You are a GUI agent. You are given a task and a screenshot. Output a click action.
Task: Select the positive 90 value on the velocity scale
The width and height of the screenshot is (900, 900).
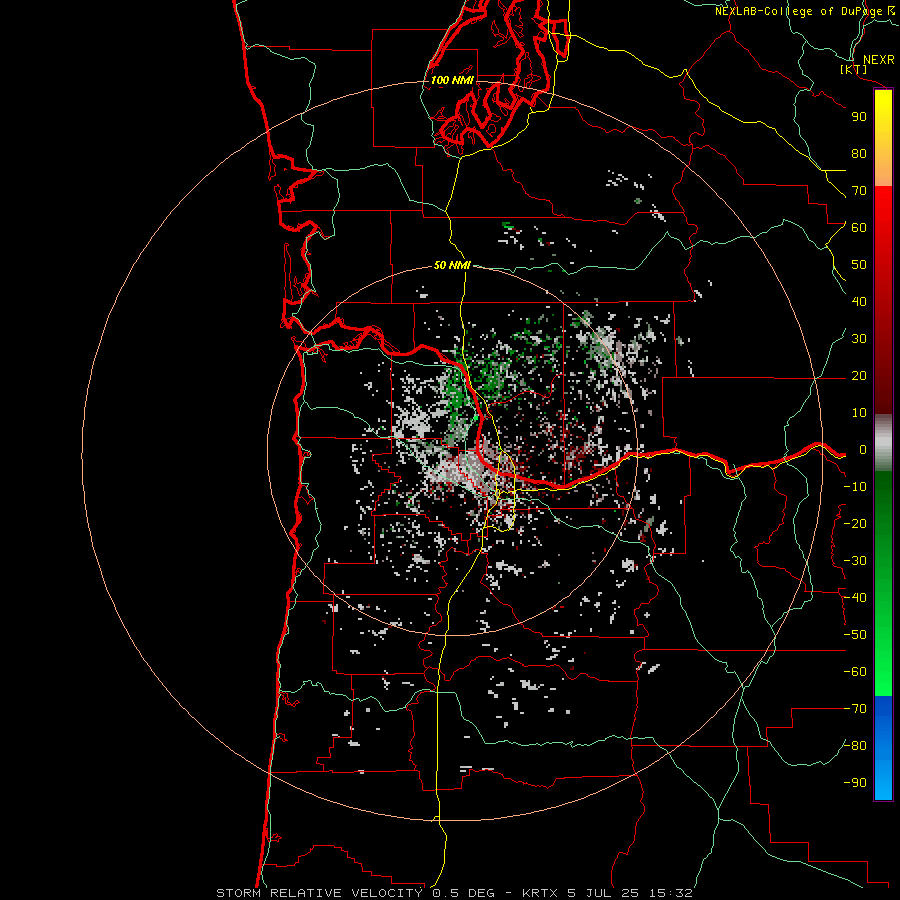coord(859,117)
